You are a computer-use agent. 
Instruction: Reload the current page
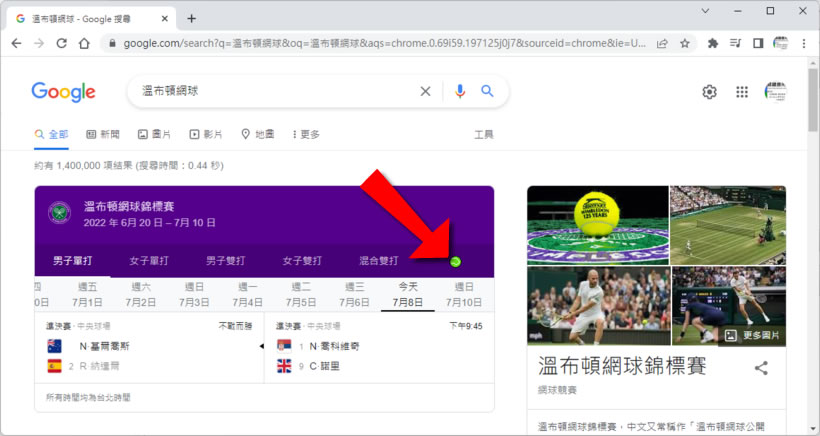[62, 43]
